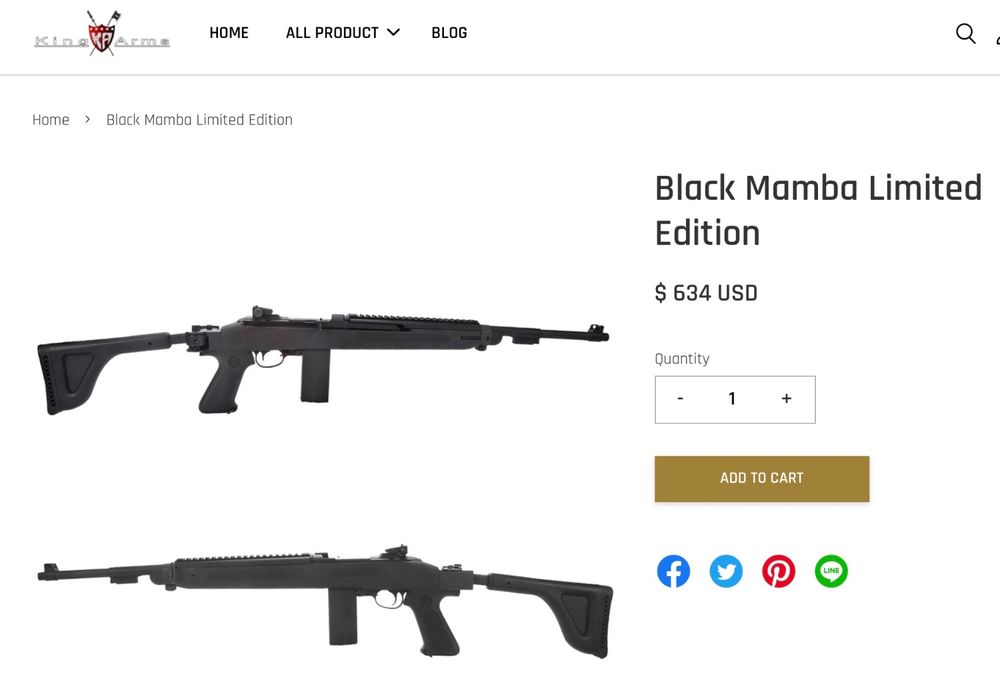
Task: Focus the quantity number field
Action: 732,399
